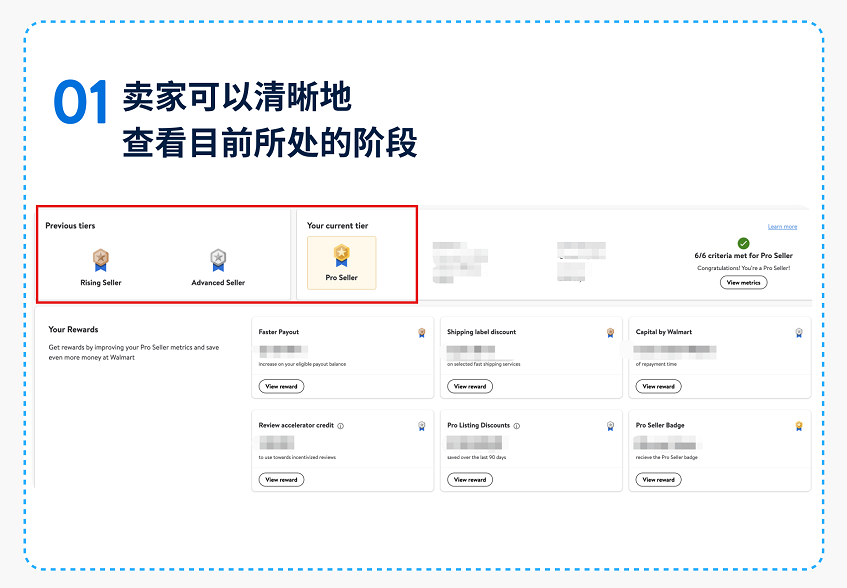Image resolution: width=847 pixels, height=588 pixels.
Task: Click View reward under Pro Seller Badge
Action: 658,479
